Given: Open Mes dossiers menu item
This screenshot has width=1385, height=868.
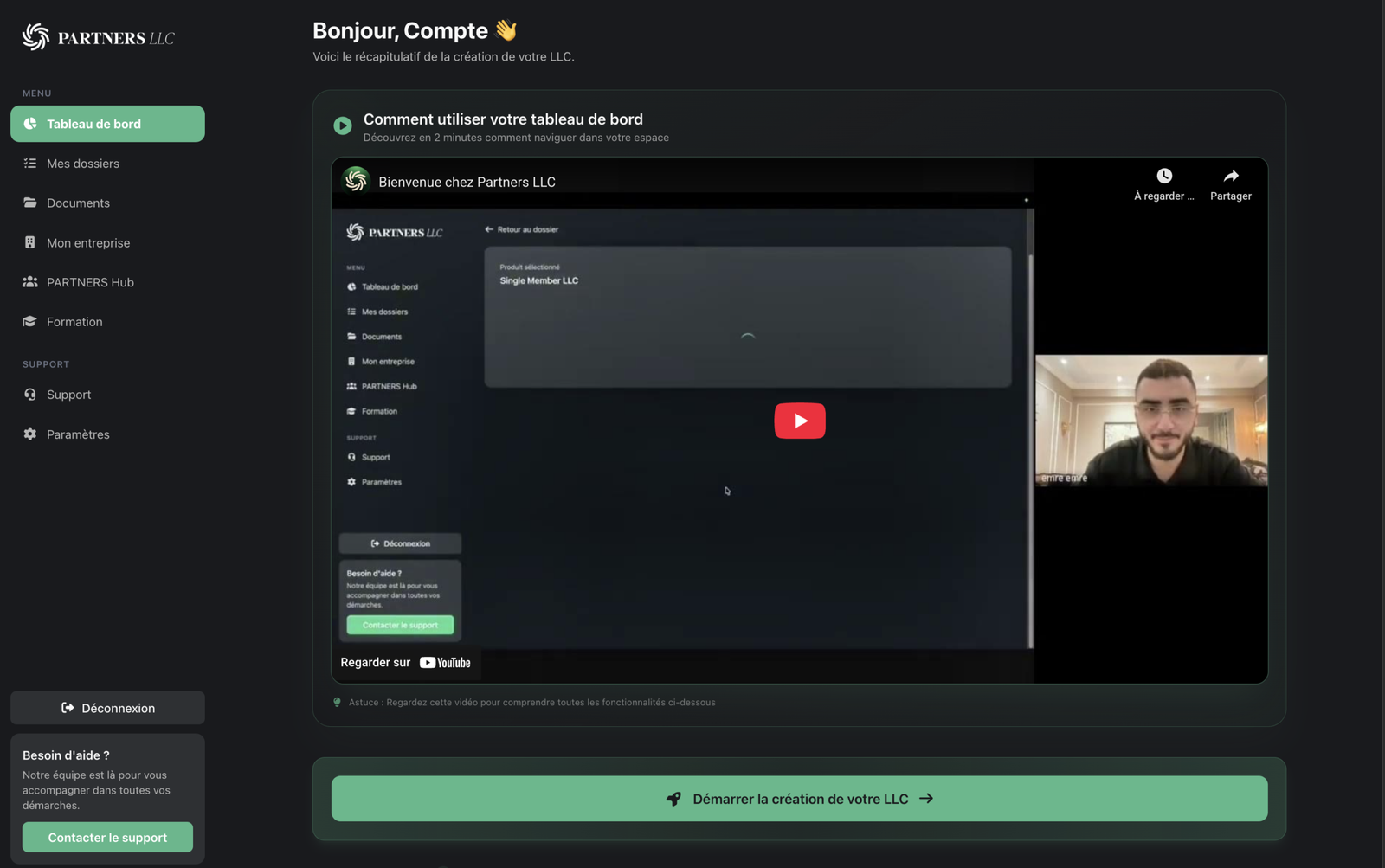Looking at the screenshot, I should [x=83, y=164].
